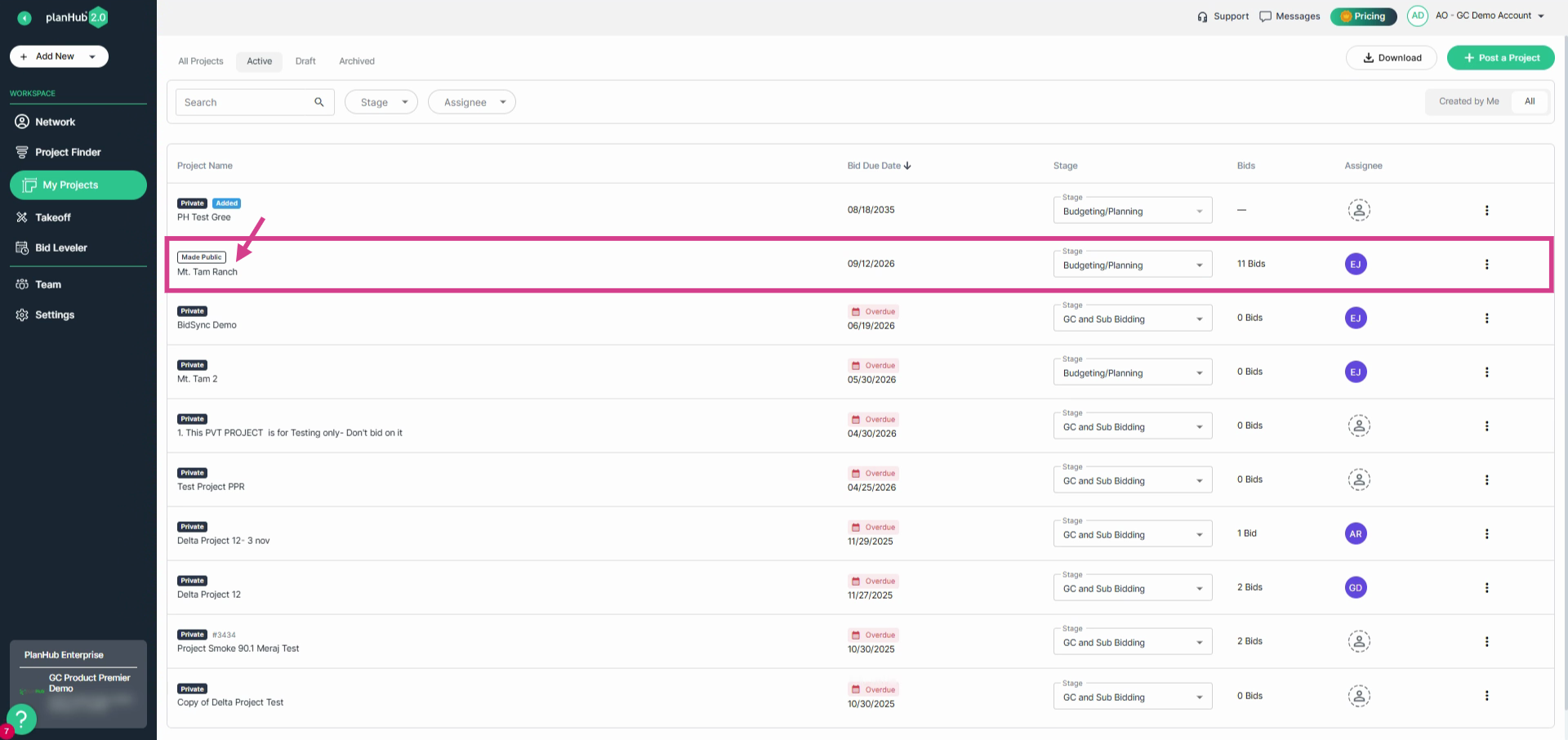
Task: Click the EJ assignee avatar for Mt. Tam Ranch
Action: pyautogui.click(x=1356, y=264)
